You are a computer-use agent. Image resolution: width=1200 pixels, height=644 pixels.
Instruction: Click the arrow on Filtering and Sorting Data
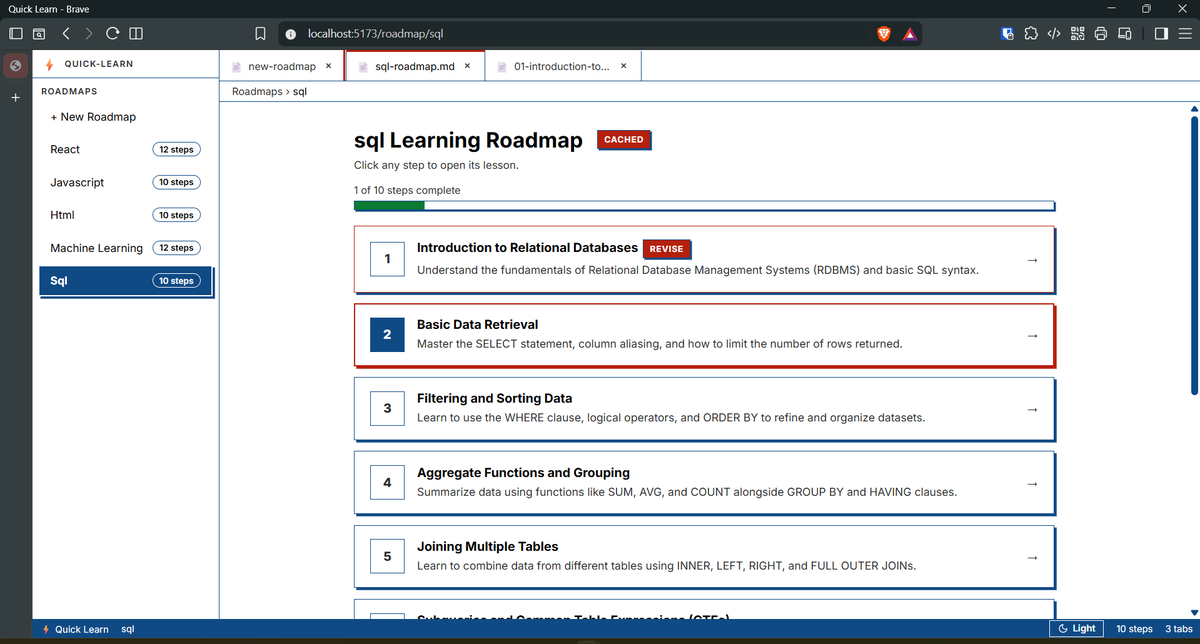[1032, 409]
